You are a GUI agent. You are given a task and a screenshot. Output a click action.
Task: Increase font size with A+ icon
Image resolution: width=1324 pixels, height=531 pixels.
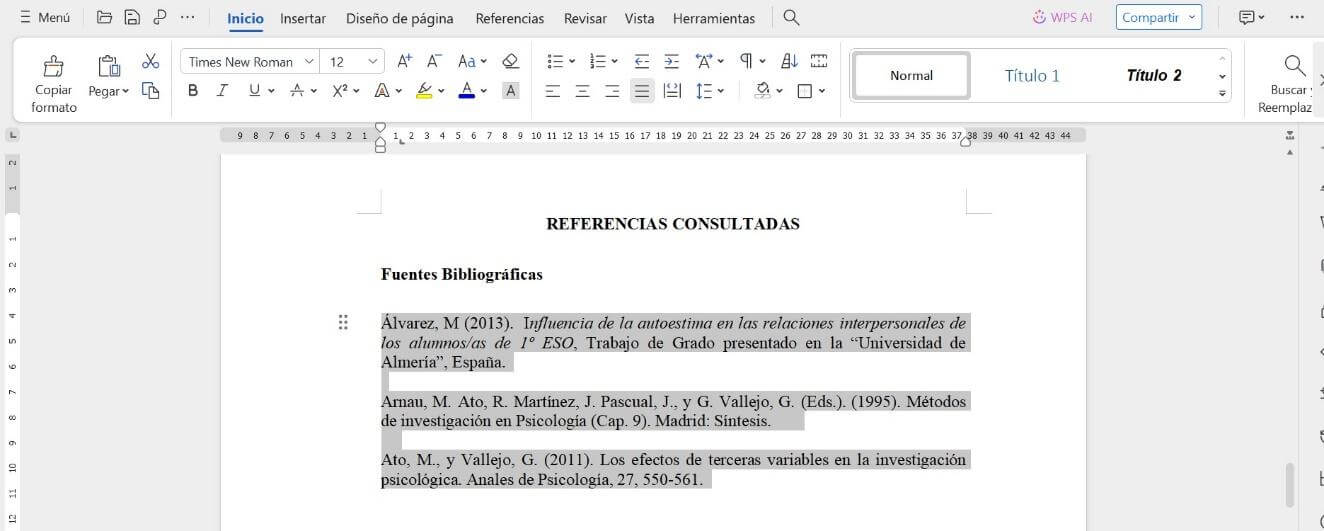pos(404,61)
